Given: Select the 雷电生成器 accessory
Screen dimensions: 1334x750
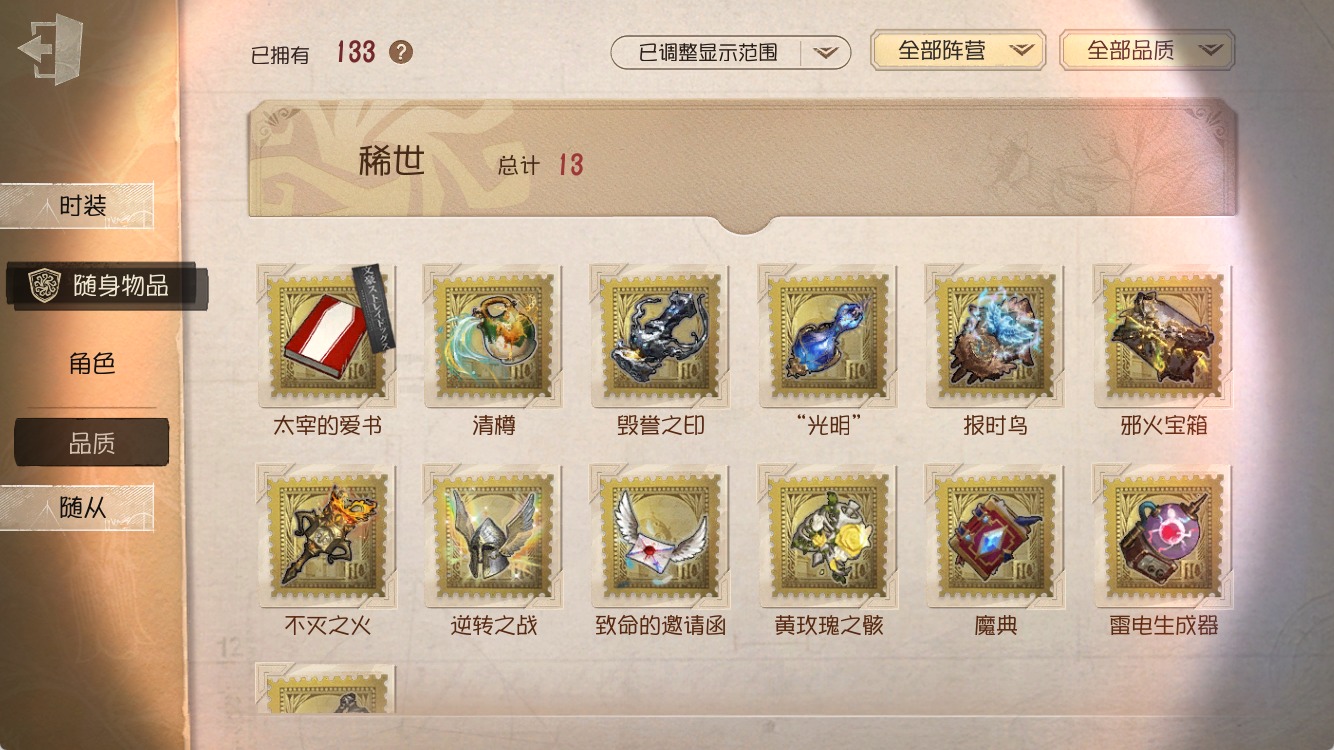Looking at the screenshot, I should pos(1163,536).
